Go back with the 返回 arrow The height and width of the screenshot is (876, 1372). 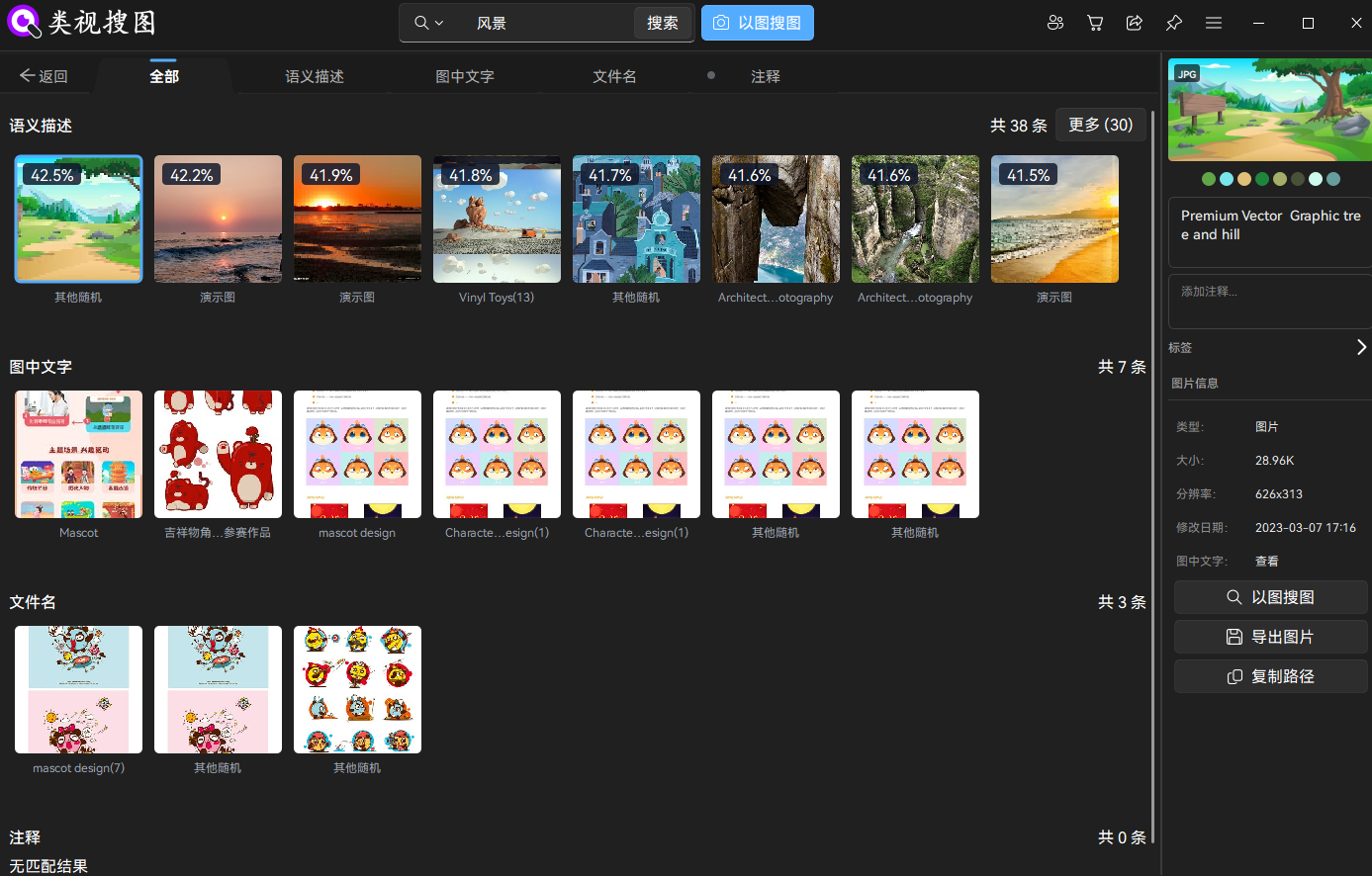pos(44,76)
